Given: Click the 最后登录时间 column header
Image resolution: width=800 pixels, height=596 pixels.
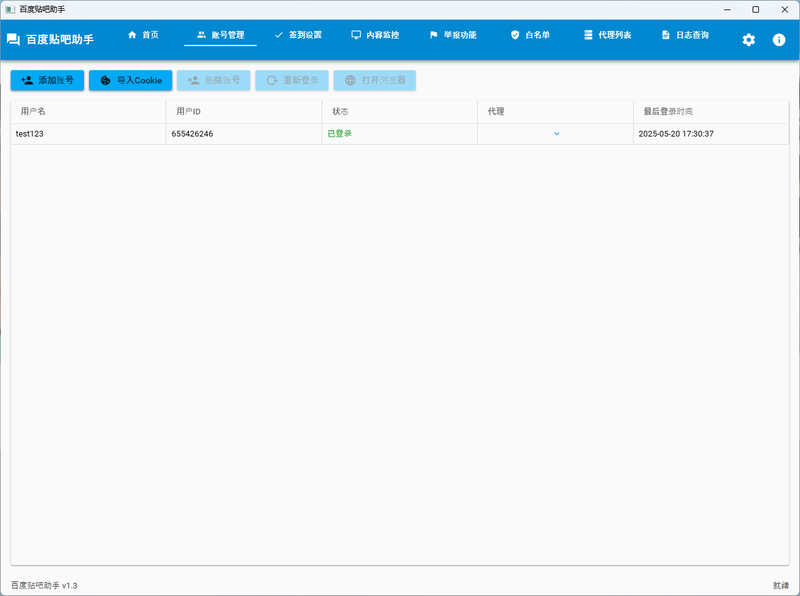Looking at the screenshot, I should click(711, 111).
